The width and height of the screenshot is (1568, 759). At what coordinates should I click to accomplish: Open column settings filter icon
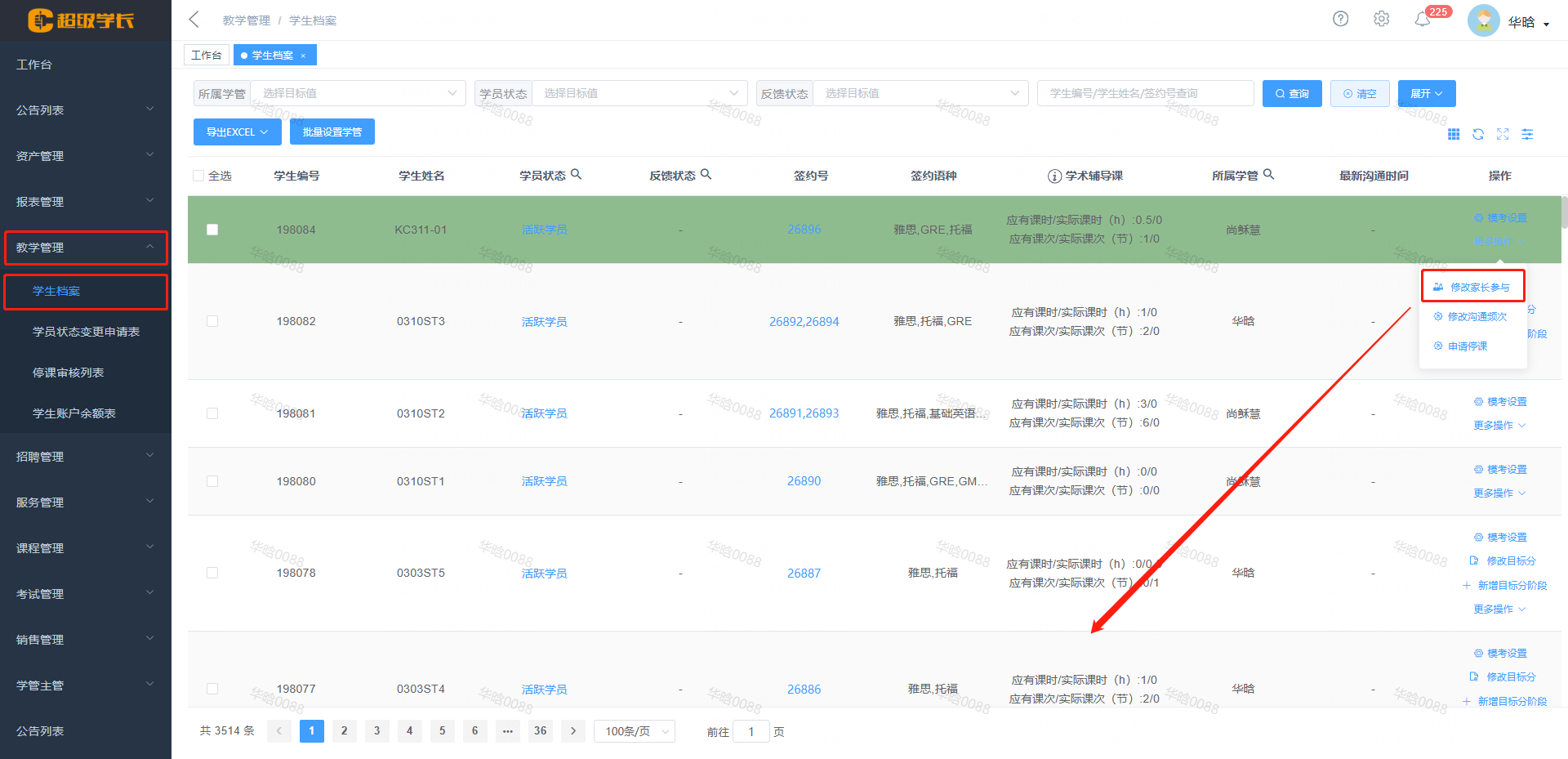coord(1527,134)
